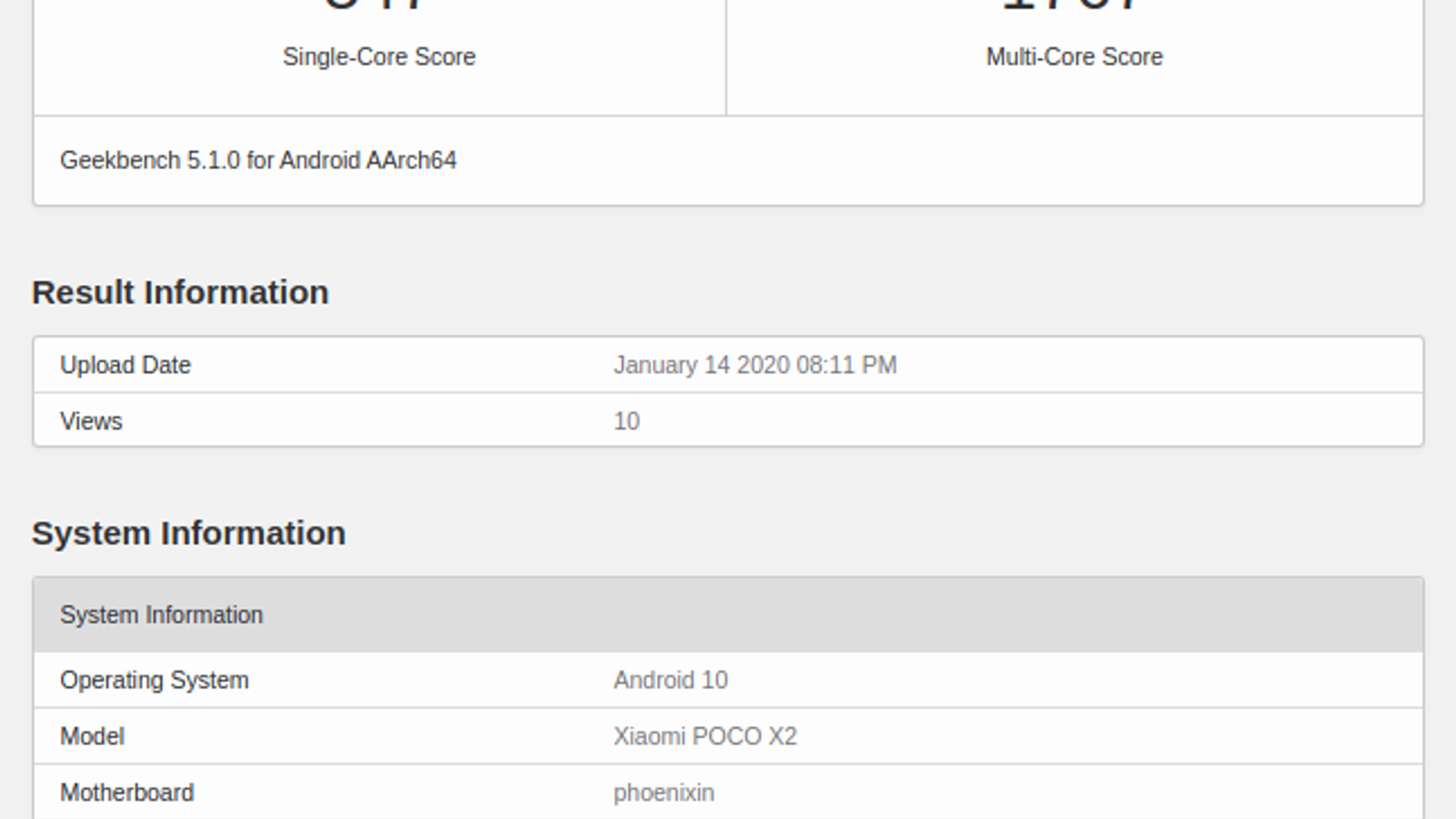Click the Model row label

tap(92, 736)
